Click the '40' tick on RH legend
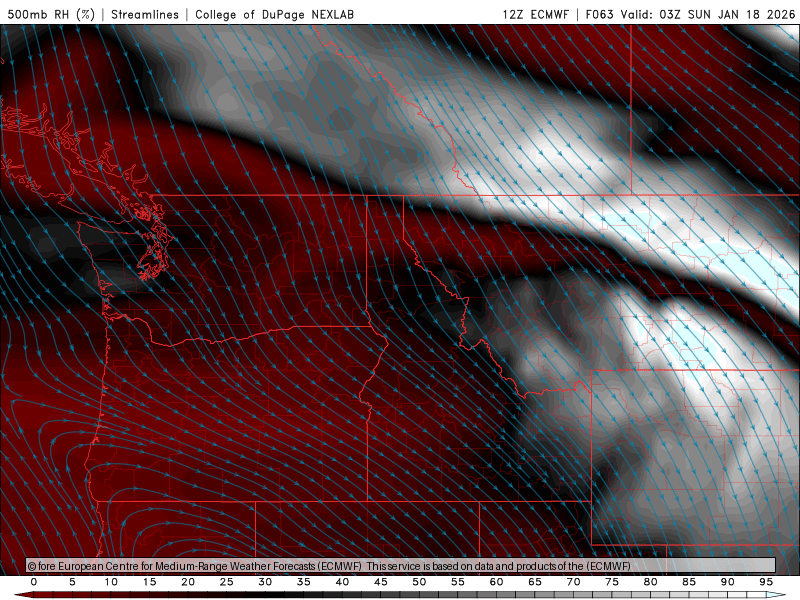Image resolution: width=800 pixels, height=600 pixels. point(342,582)
